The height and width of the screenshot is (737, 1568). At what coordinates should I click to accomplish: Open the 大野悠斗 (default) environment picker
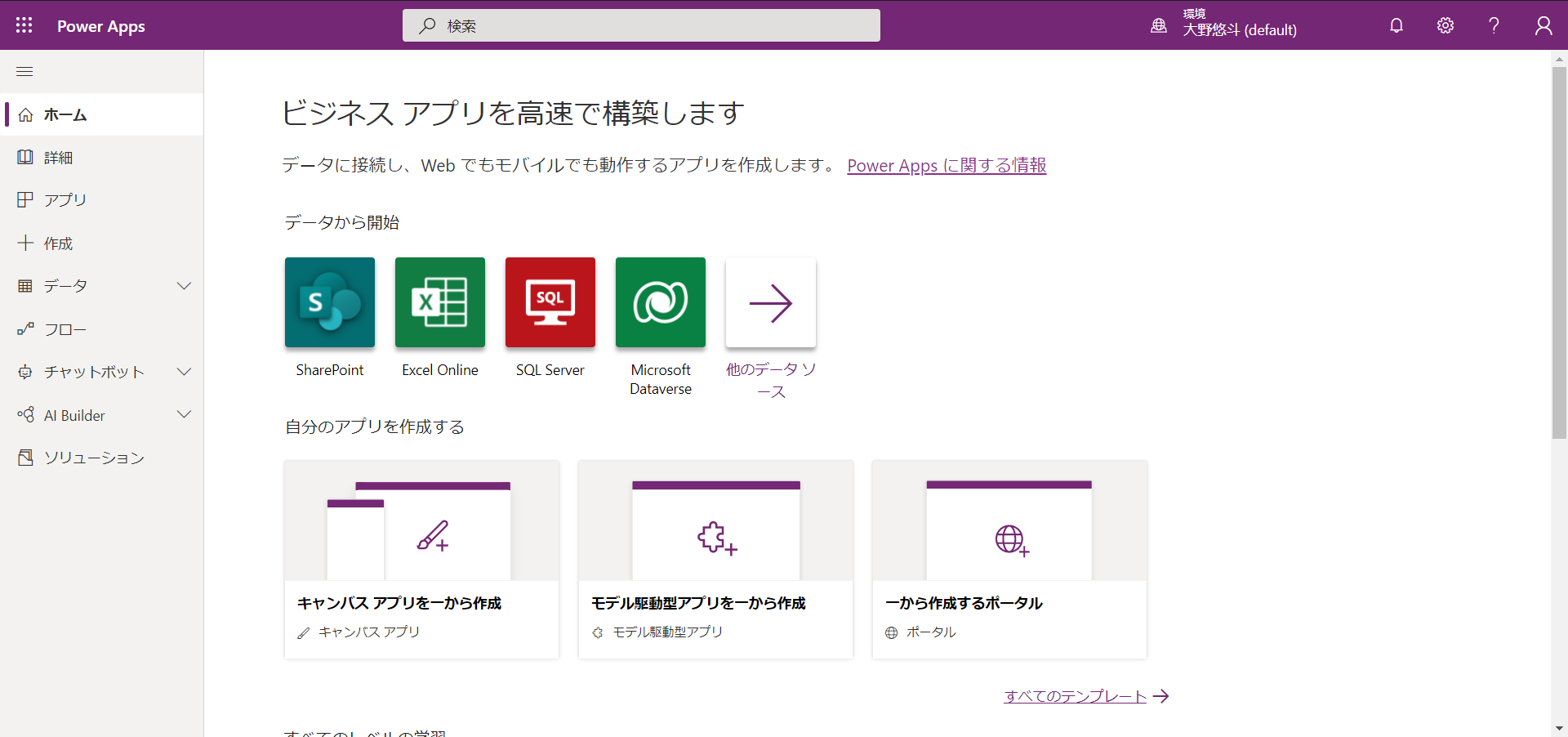pos(1240,30)
